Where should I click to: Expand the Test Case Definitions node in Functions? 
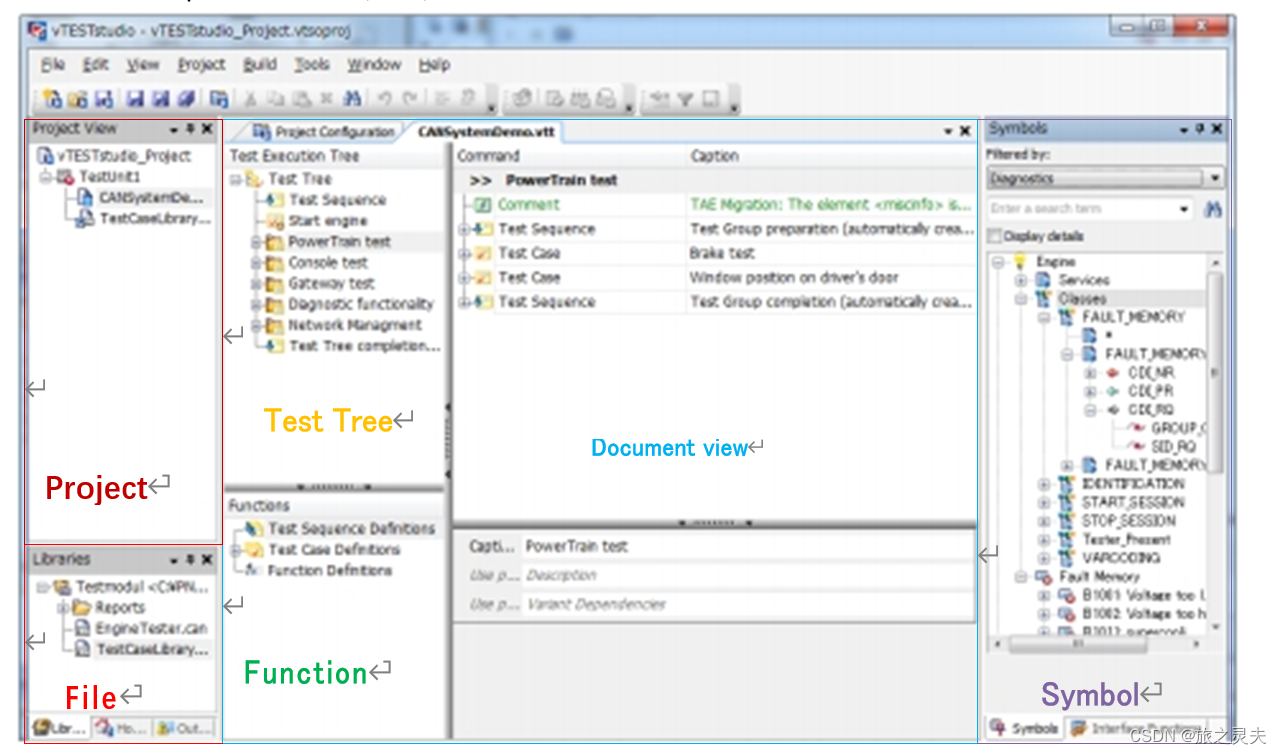pos(236,550)
